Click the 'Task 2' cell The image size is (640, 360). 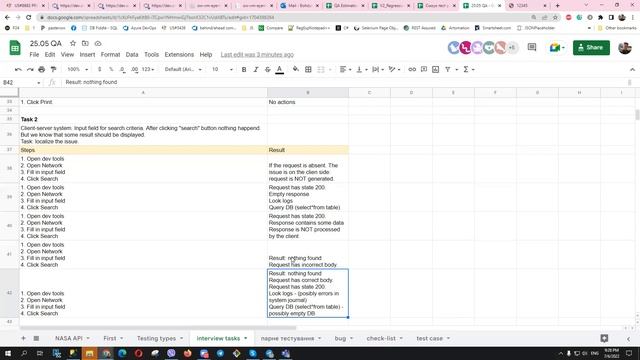click(143, 119)
